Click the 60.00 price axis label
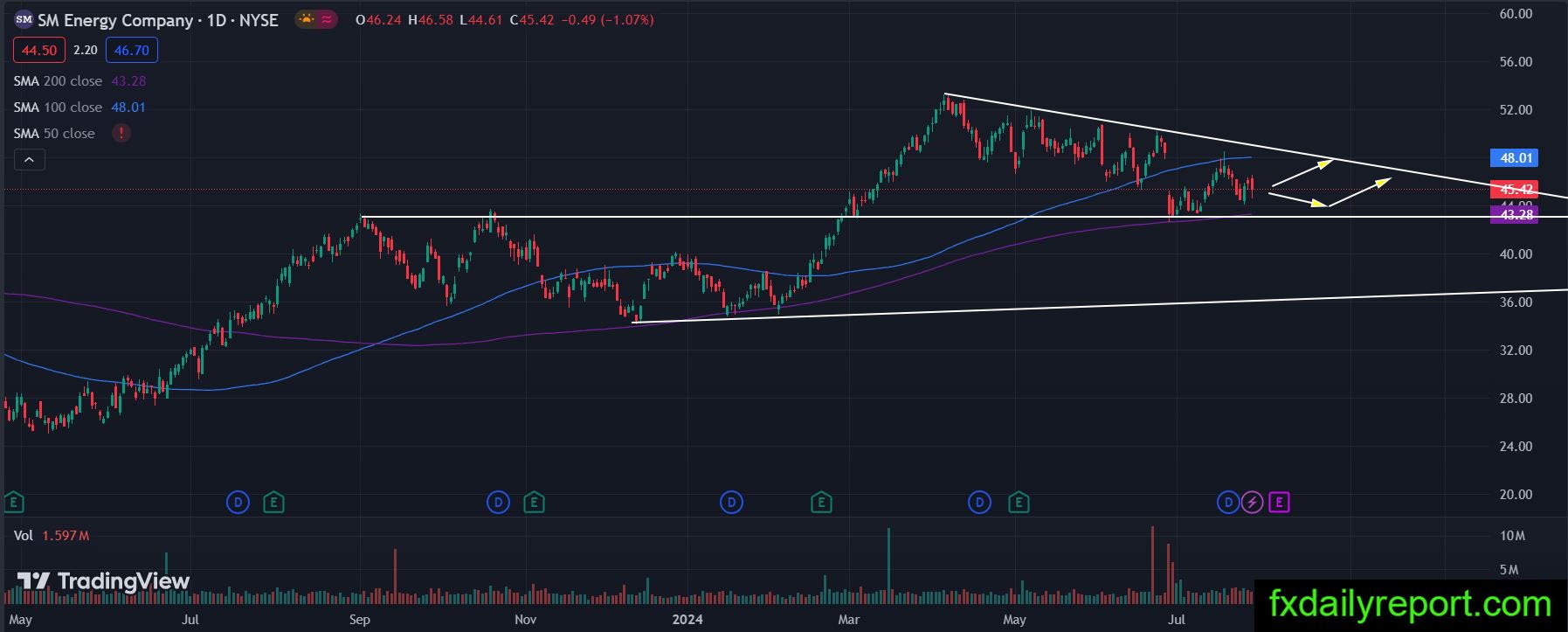The width and height of the screenshot is (1568, 632). click(1516, 14)
